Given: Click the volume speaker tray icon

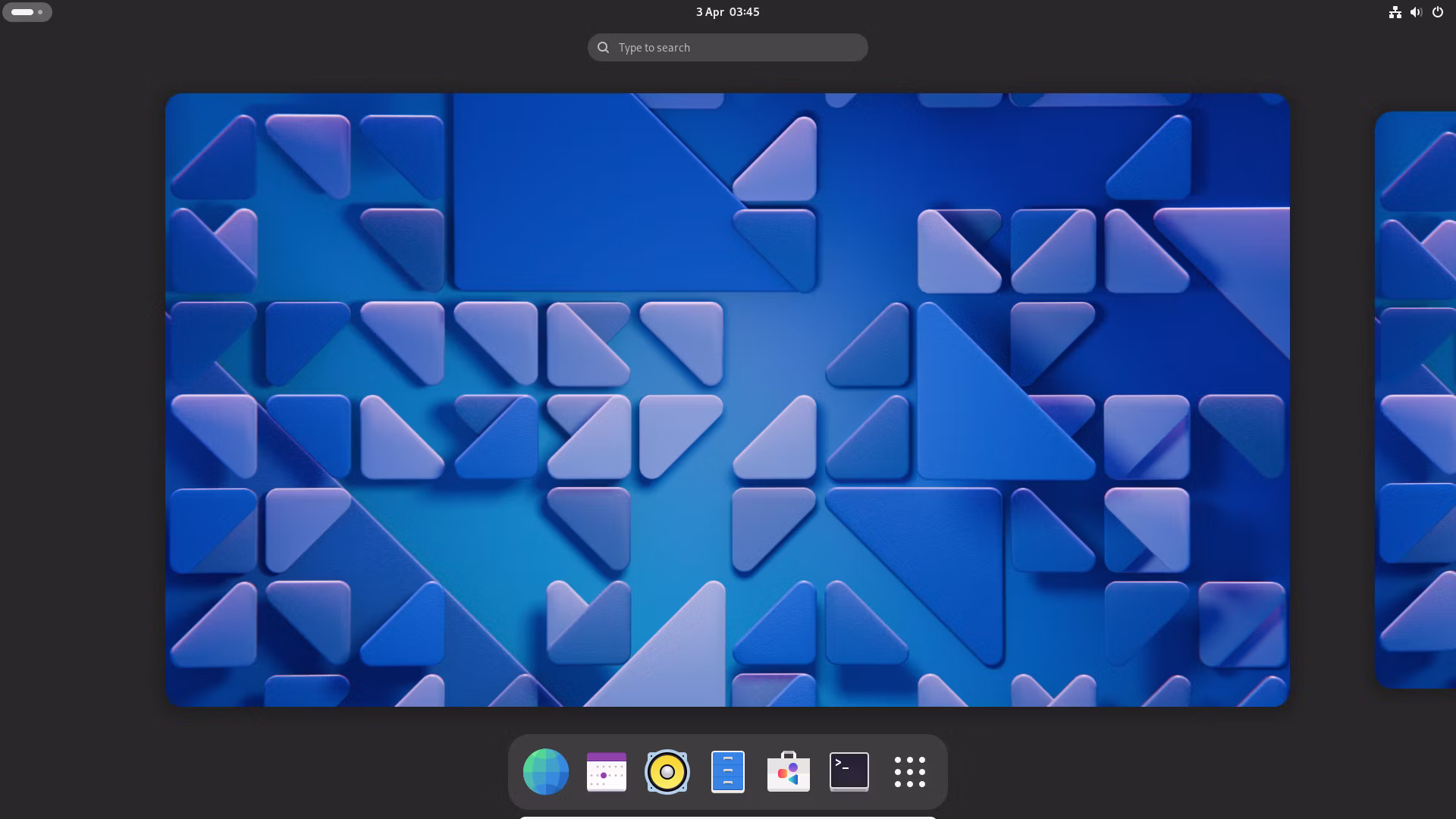Looking at the screenshot, I should tap(1416, 12).
